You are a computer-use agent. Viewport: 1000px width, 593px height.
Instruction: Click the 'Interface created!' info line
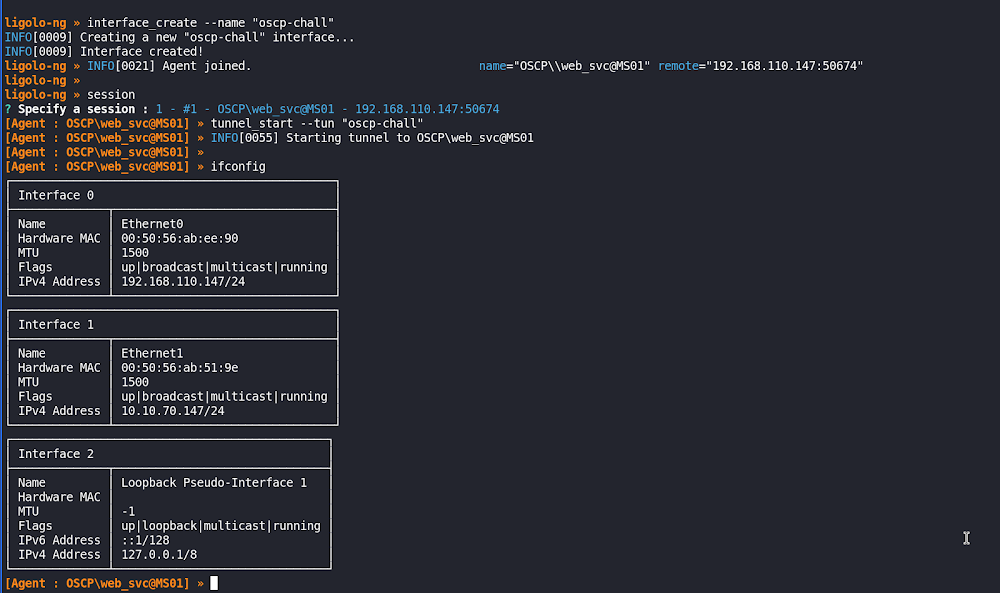tap(141, 51)
